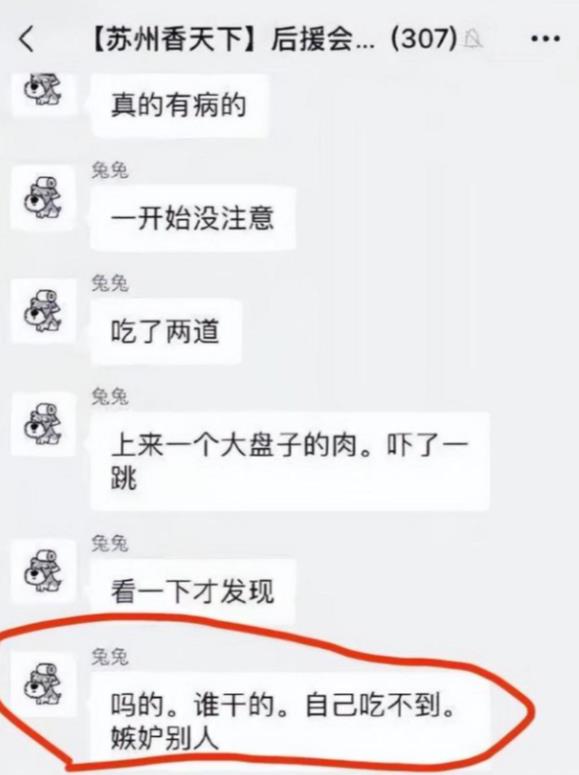Screen dimensions: 579x775
Task: Tap the muted bell icon beside (307)
Action: (x=473, y=39)
